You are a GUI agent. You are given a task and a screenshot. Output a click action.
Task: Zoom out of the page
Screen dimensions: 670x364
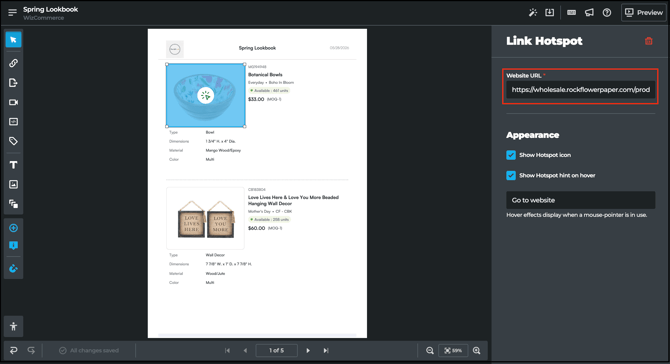430,350
